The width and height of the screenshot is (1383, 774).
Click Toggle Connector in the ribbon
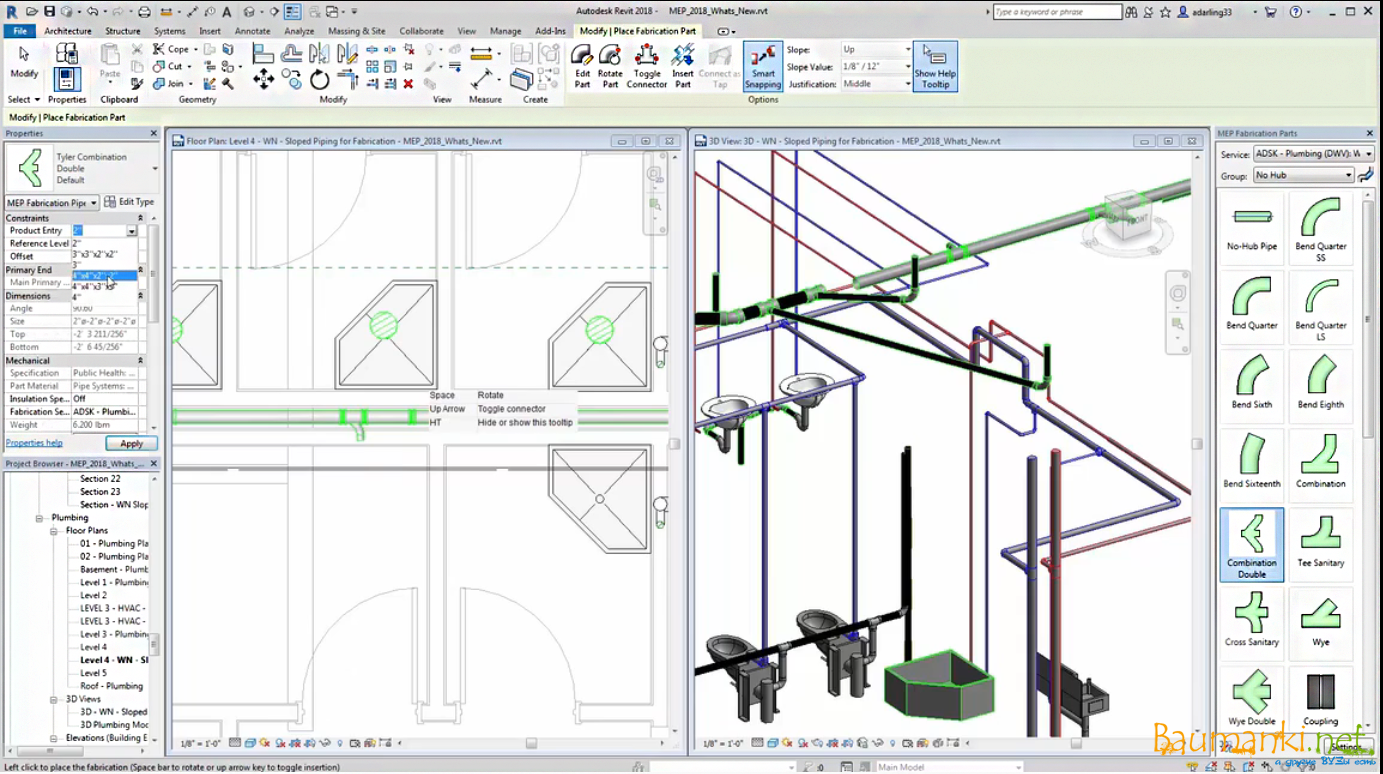tap(647, 66)
